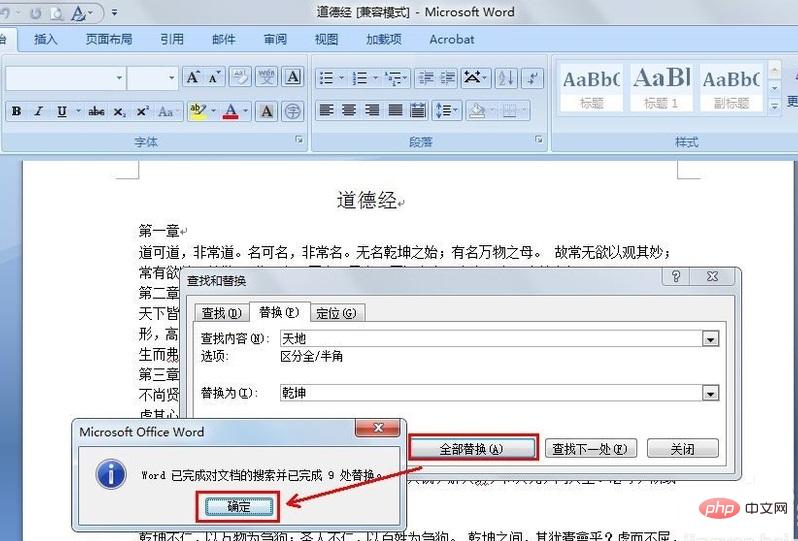Click the help question mark in dialog
The image size is (798, 541).
[x=677, y=278]
